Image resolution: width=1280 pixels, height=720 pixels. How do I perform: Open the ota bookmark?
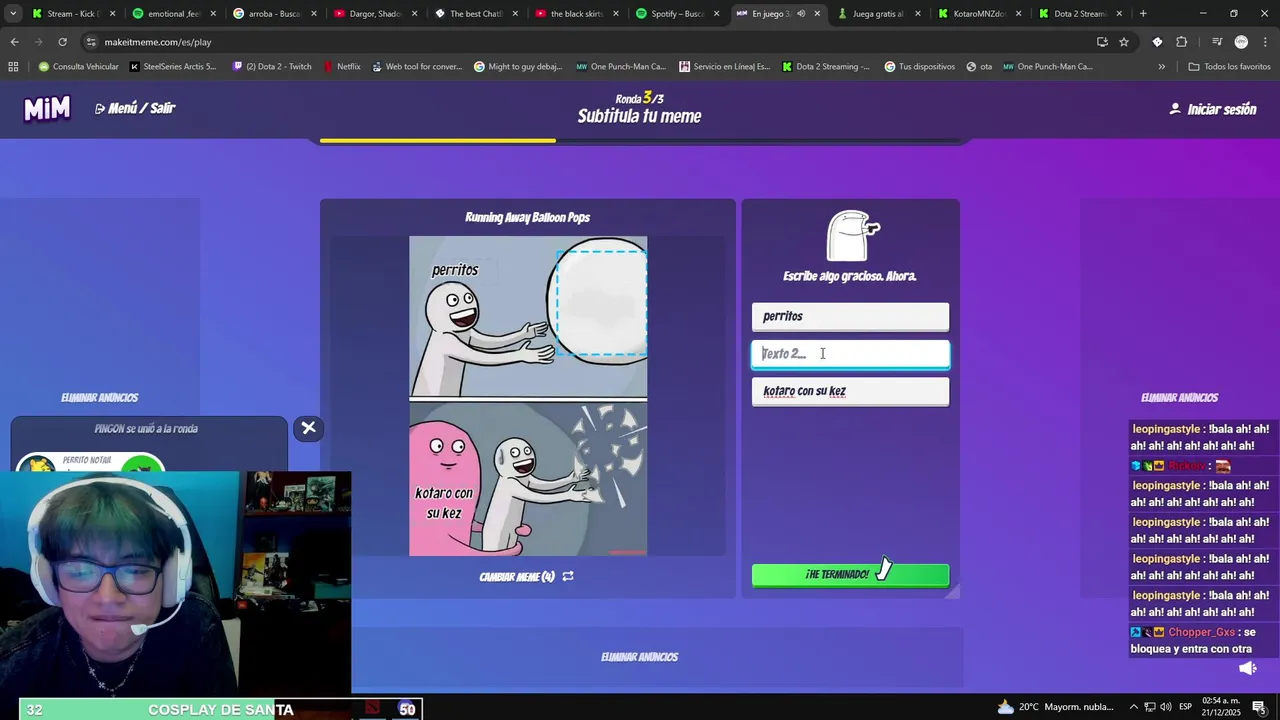click(x=979, y=67)
